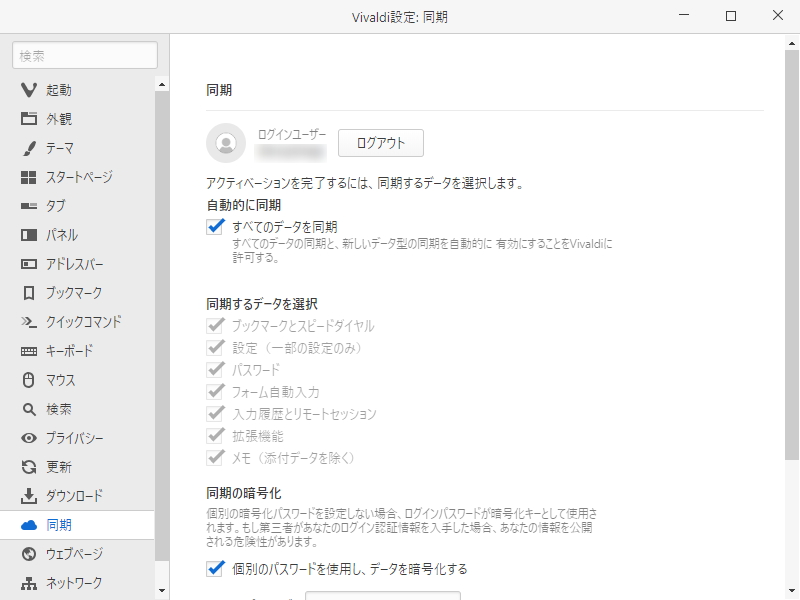Image resolution: width=800 pixels, height=600 pixels.
Task: Click the user profile avatar
Action: (226, 143)
